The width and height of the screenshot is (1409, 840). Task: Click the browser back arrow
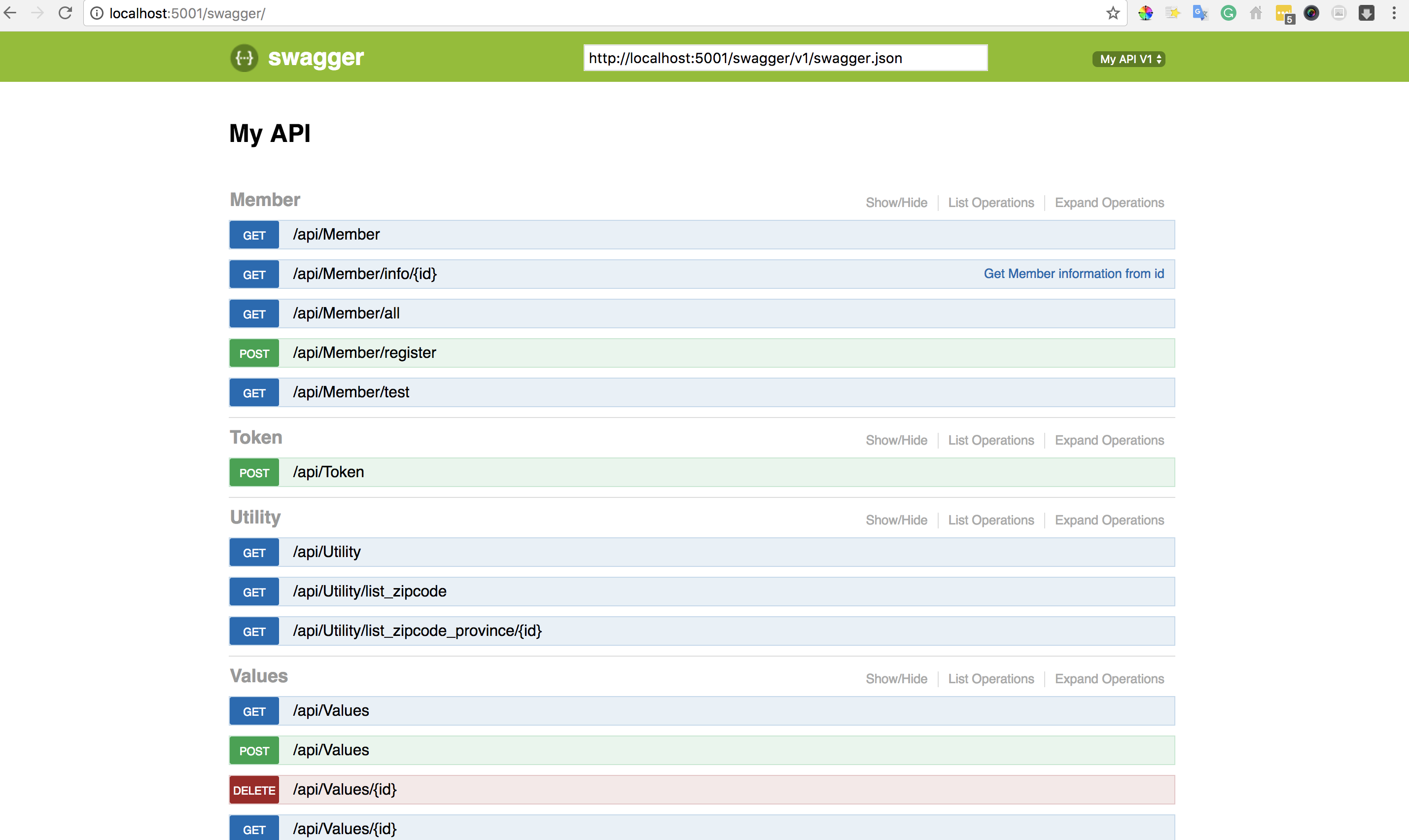10,12
